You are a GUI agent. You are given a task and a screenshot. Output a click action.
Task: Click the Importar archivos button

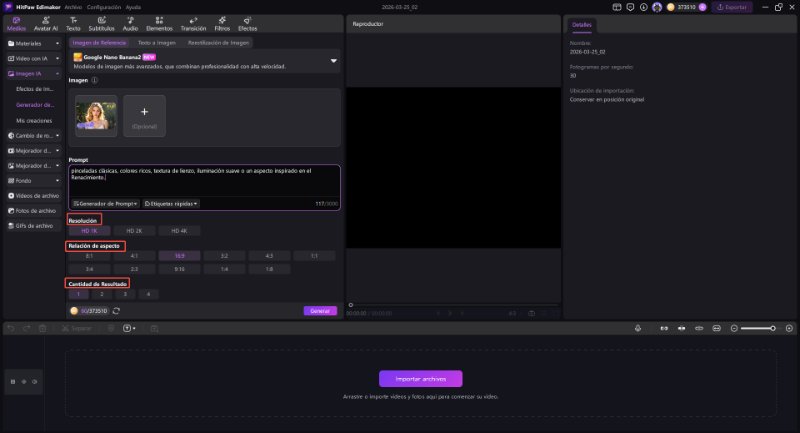coord(420,379)
